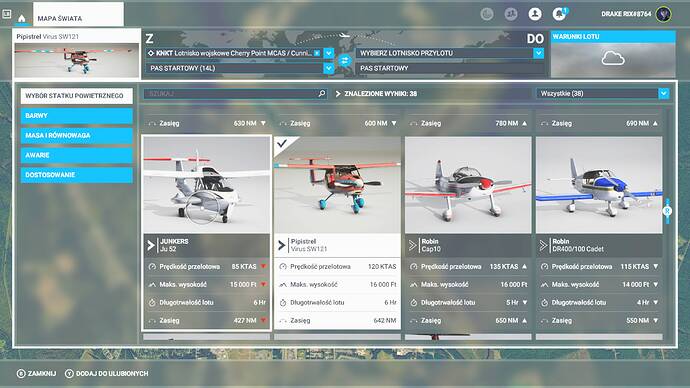The image size is (690, 388).
Task: Click the B button icon for Zamknij
Action: tap(21, 373)
